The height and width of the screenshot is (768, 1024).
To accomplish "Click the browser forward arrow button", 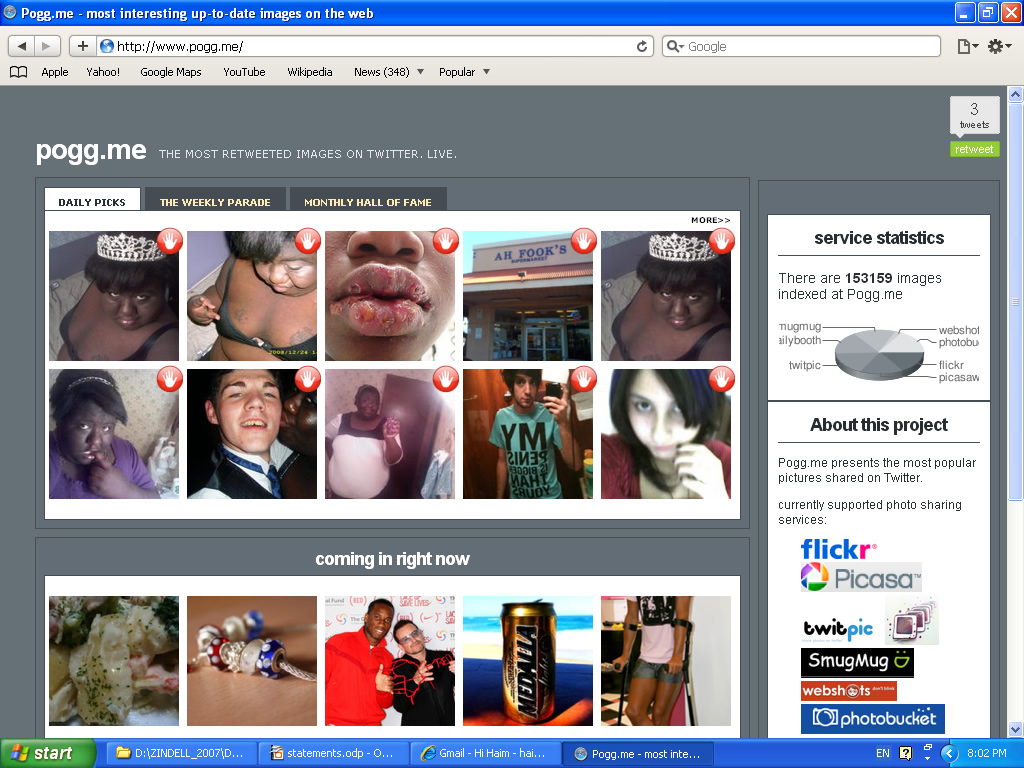I will coord(46,46).
